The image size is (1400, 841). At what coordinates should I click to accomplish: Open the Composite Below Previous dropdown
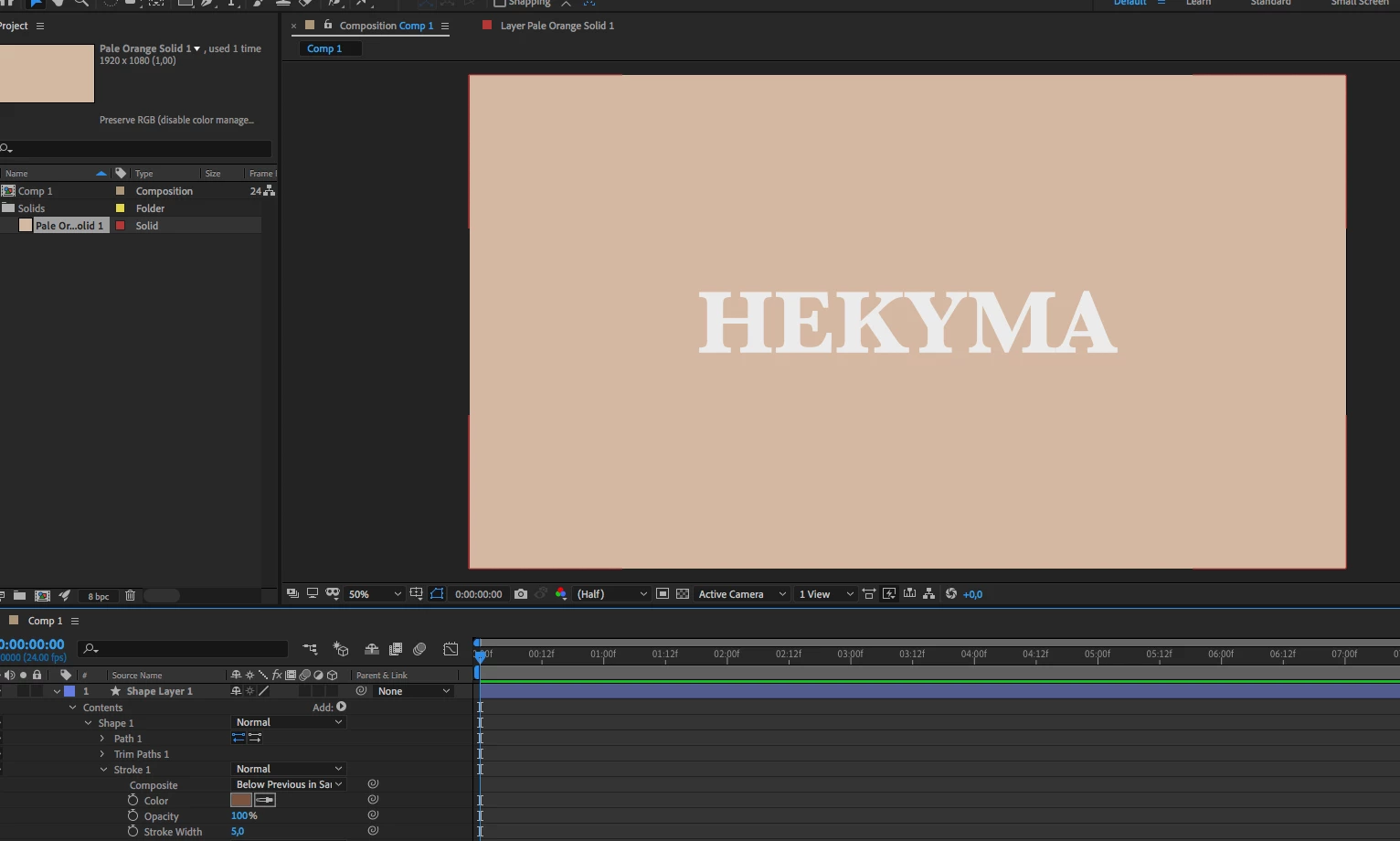[x=289, y=784]
